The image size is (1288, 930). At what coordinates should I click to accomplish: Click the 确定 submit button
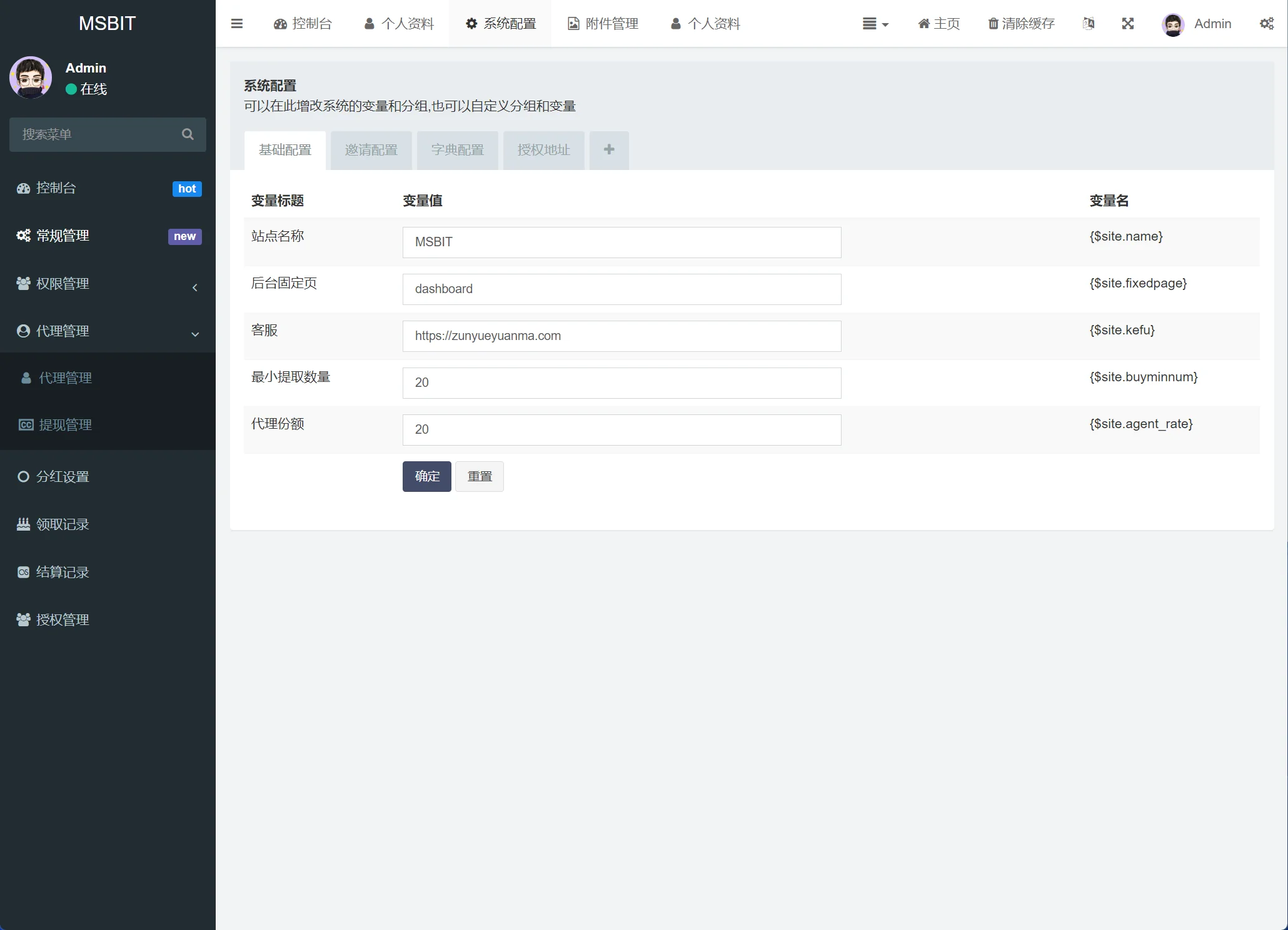pyautogui.click(x=426, y=476)
